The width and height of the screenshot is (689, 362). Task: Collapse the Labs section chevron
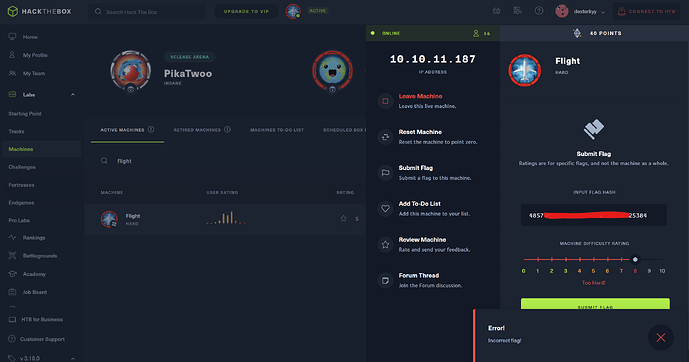[73, 94]
